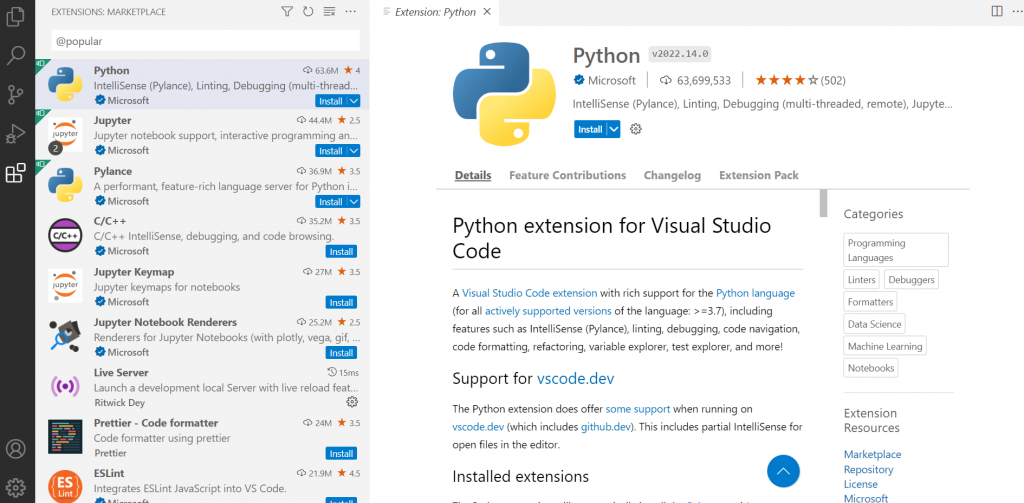Screen dimensions: 1024x503
Task: Open the Run and Debug view
Action: (x=15, y=134)
